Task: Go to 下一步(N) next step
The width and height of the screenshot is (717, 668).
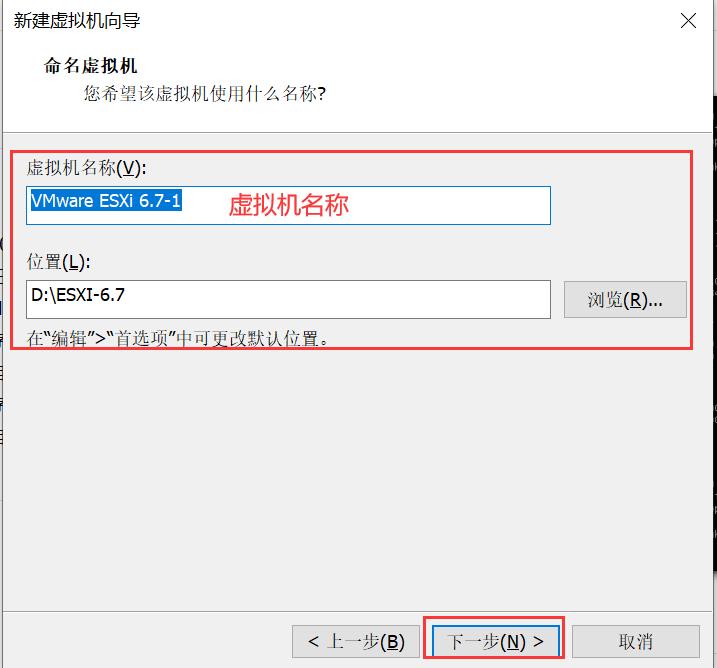Action: click(495, 641)
